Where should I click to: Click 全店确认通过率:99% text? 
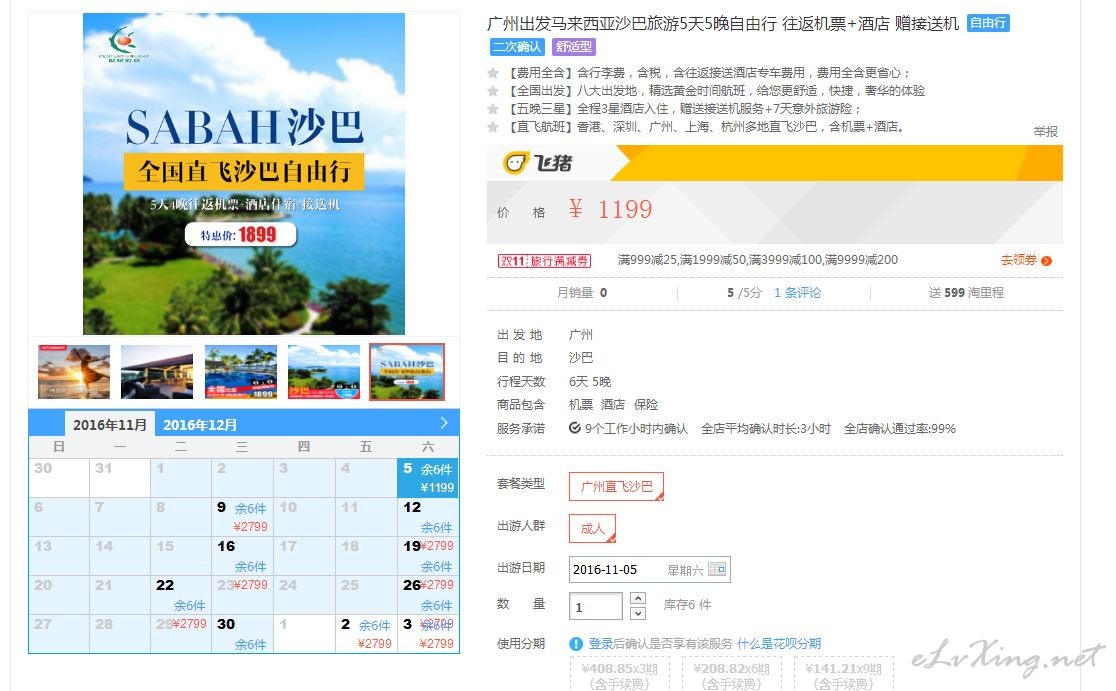[900, 428]
